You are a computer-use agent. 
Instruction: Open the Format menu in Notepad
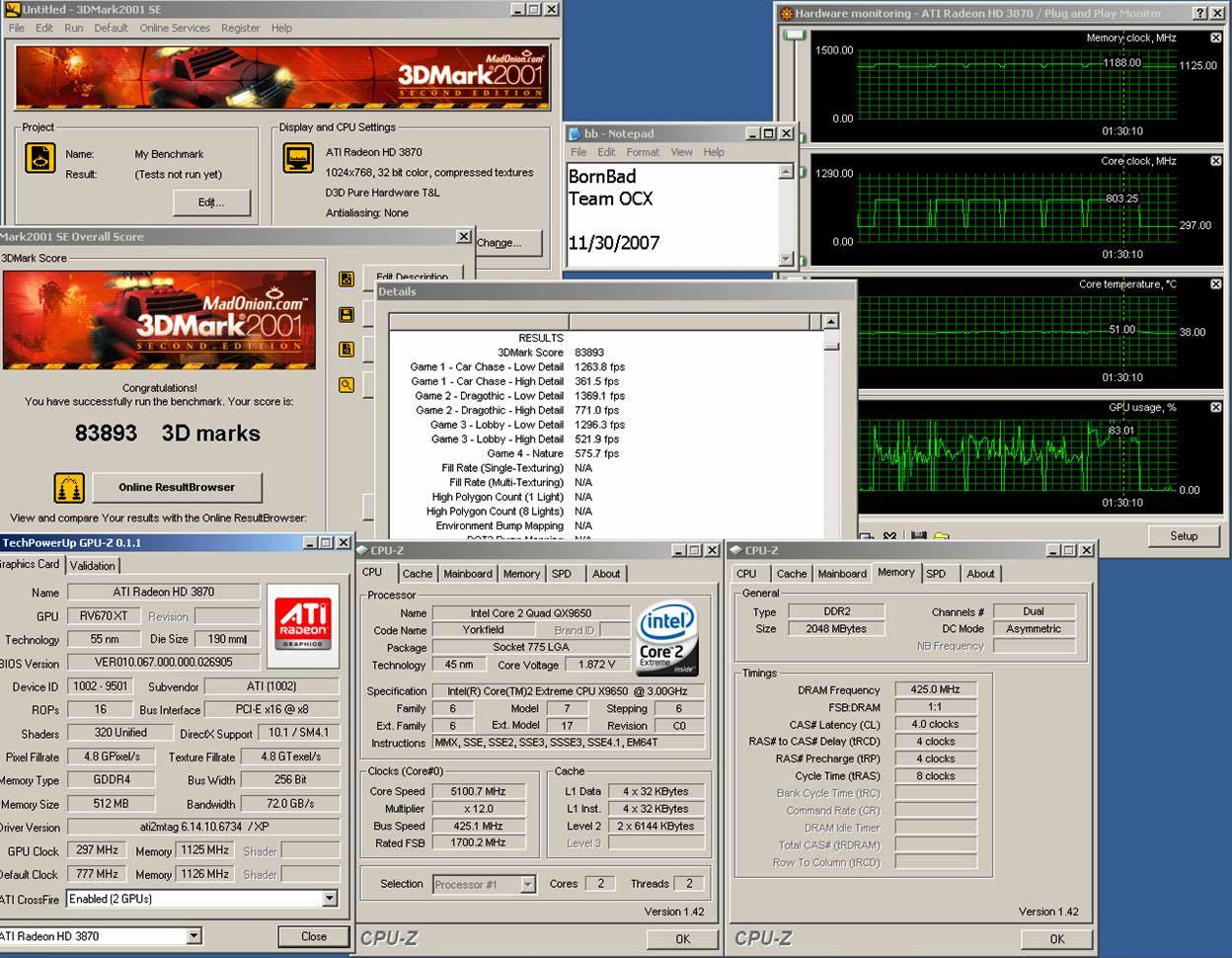click(x=643, y=152)
